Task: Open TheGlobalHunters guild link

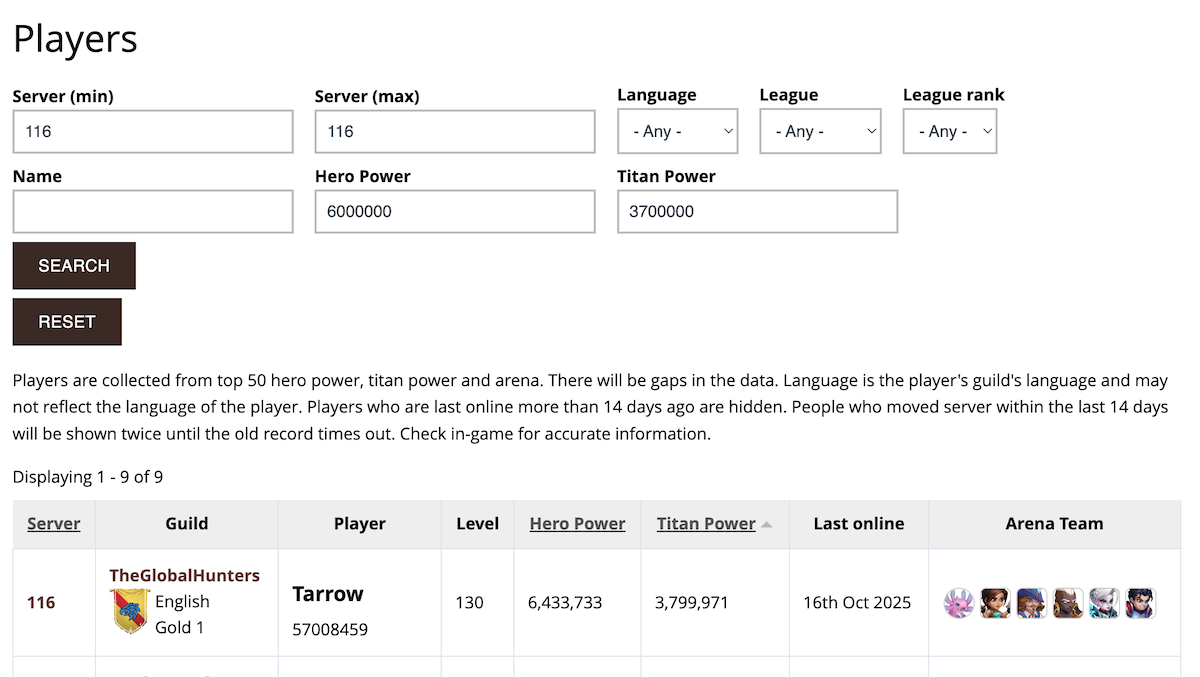Action: pyautogui.click(x=184, y=576)
